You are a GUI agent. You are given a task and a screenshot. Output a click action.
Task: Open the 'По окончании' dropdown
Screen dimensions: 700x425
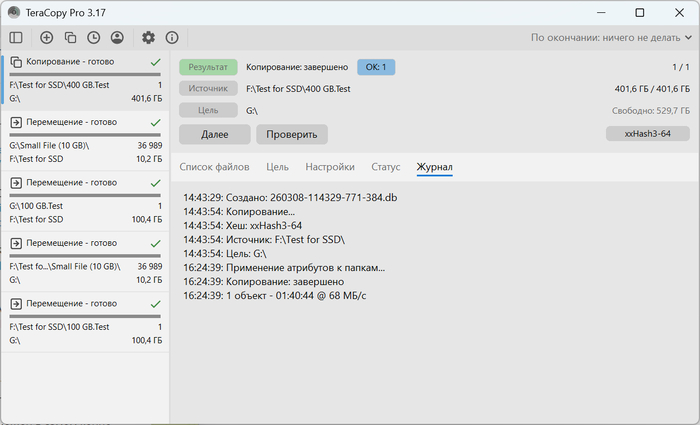click(610, 38)
